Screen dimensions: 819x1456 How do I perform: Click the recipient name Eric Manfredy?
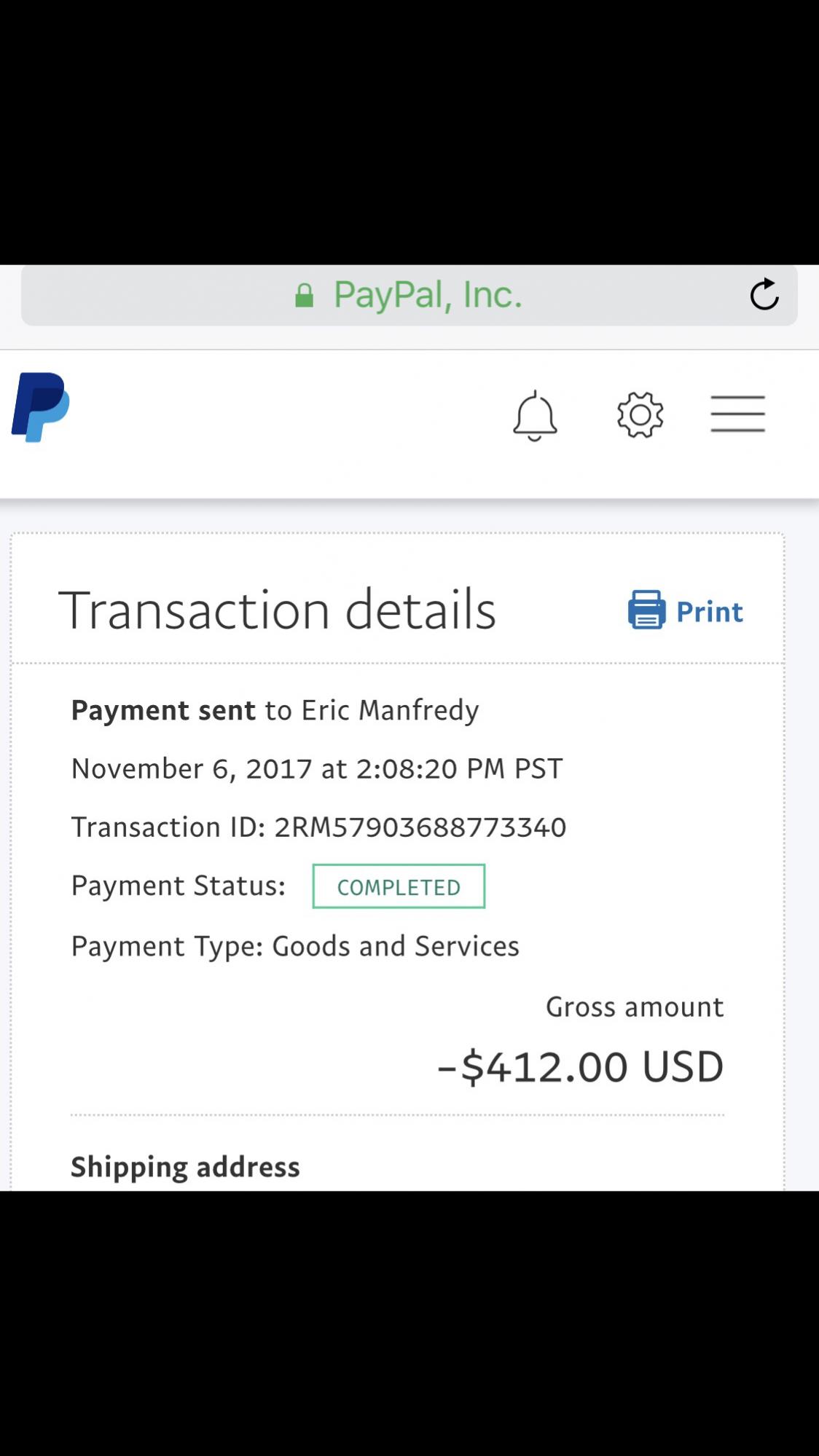[x=390, y=710]
